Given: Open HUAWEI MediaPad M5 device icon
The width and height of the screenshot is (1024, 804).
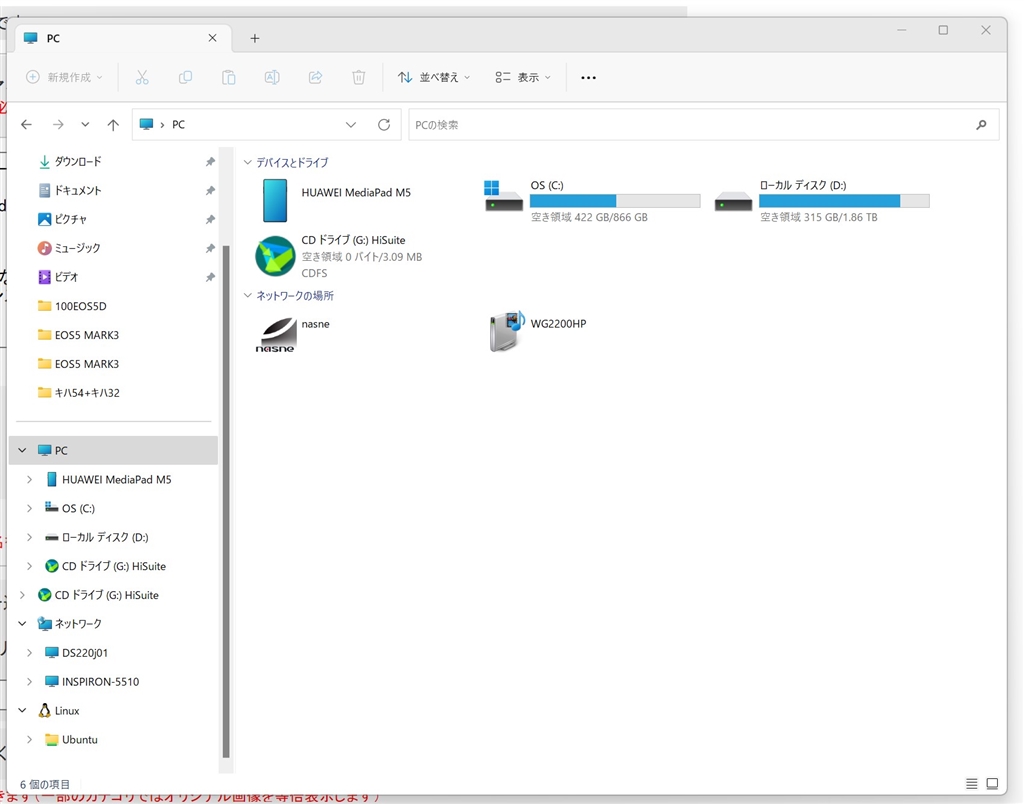Looking at the screenshot, I should [275, 201].
